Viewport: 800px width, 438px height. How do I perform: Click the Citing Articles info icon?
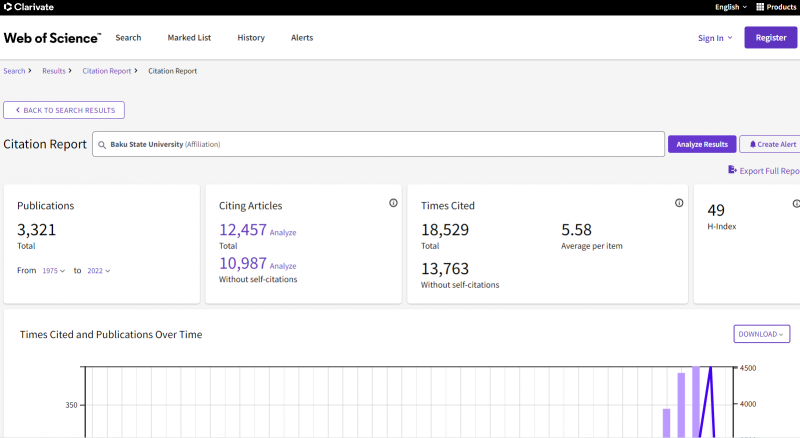393,203
